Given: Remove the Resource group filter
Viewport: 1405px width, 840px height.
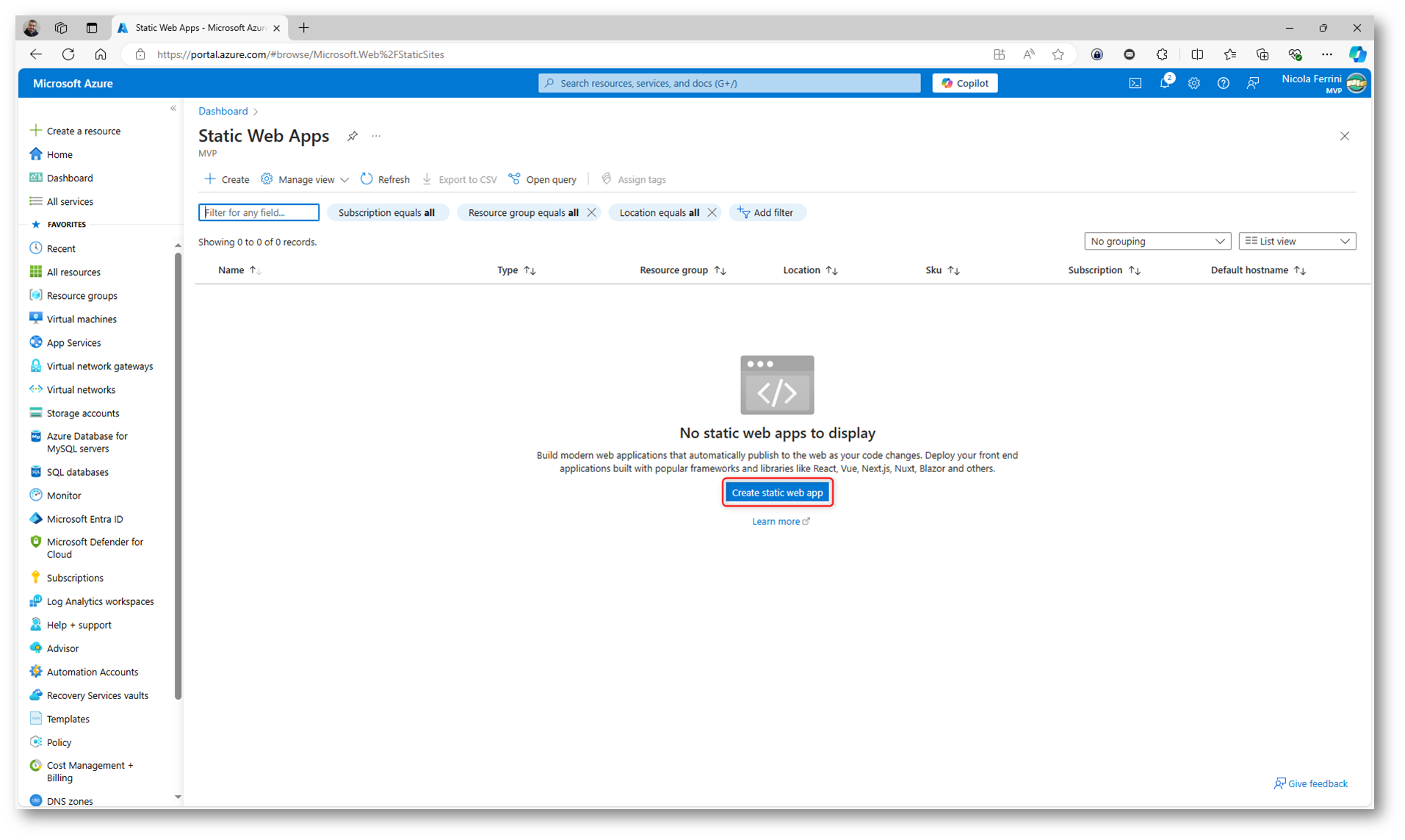Looking at the screenshot, I should click(x=591, y=212).
